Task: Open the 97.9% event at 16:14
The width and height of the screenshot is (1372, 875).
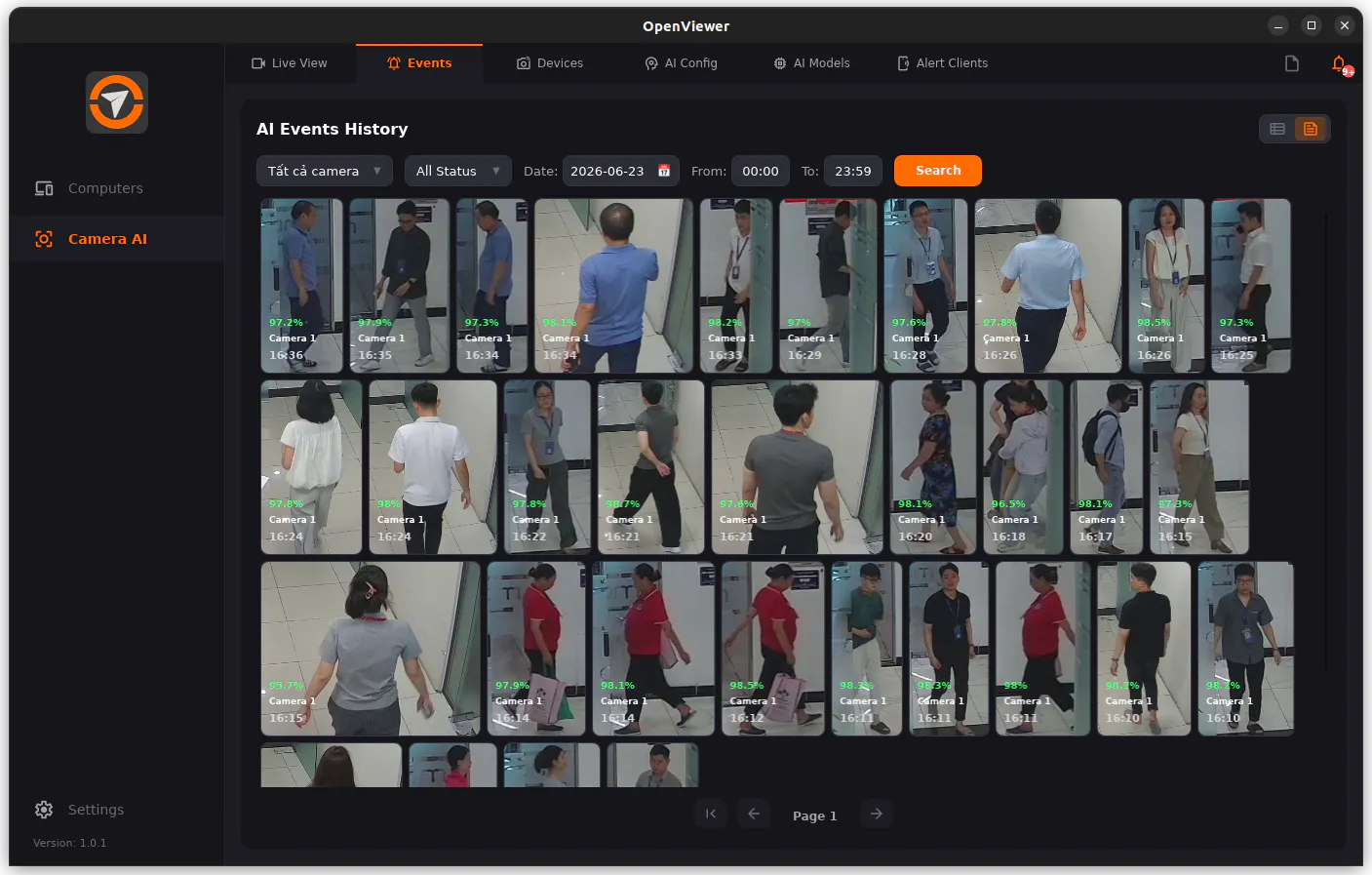Action: [536, 649]
